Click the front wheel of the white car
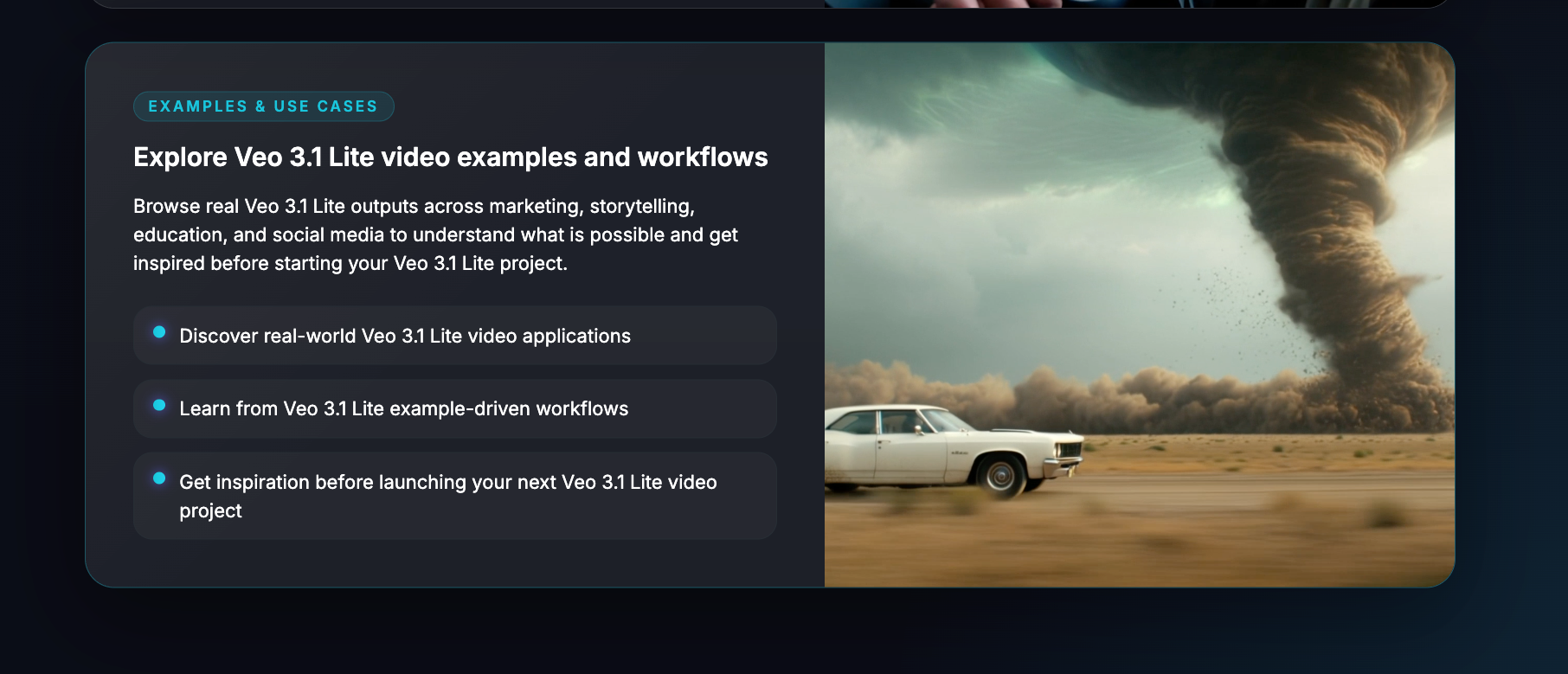Screen dimensions: 1568x674 (x=1001, y=475)
